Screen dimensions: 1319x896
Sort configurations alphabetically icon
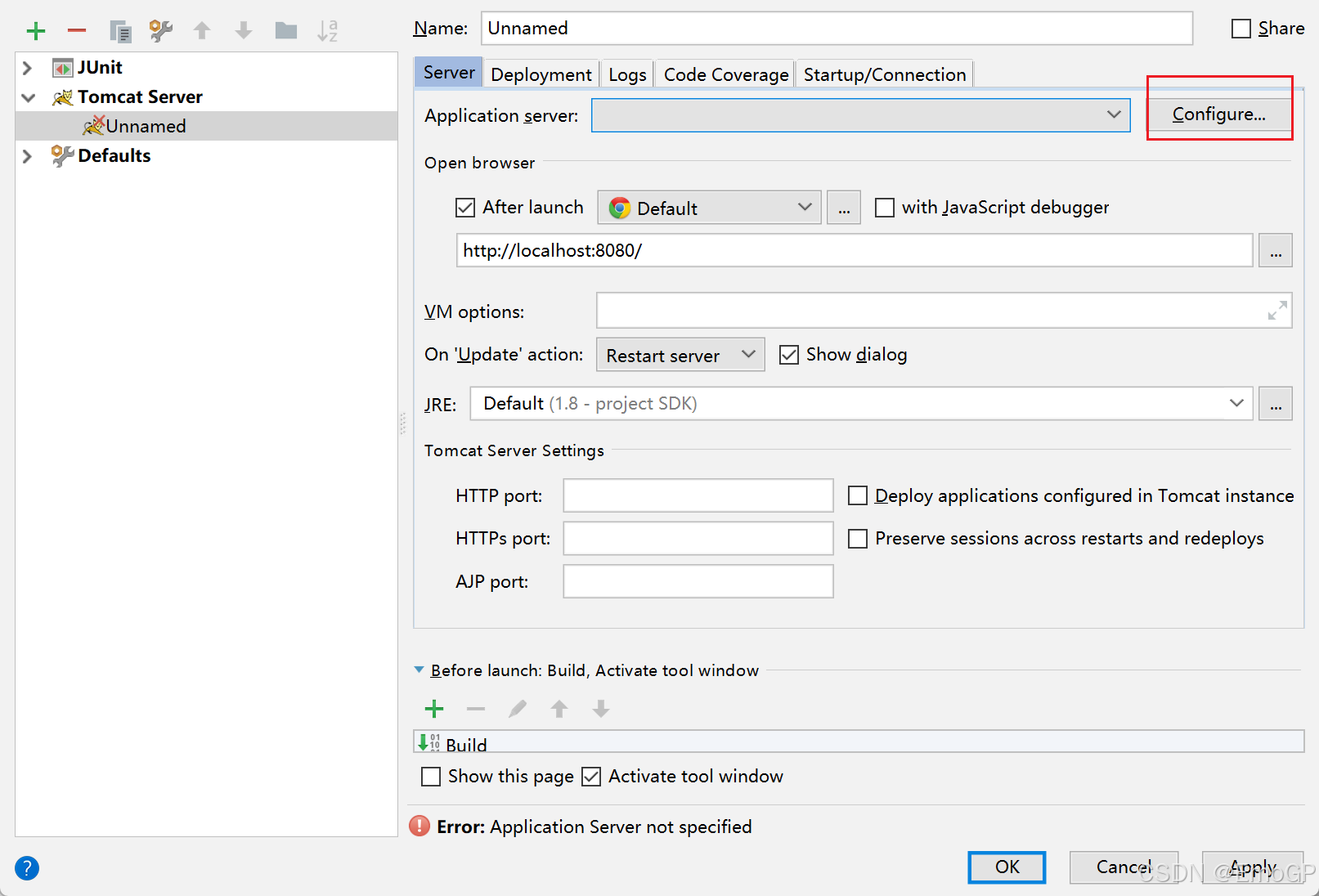click(327, 31)
